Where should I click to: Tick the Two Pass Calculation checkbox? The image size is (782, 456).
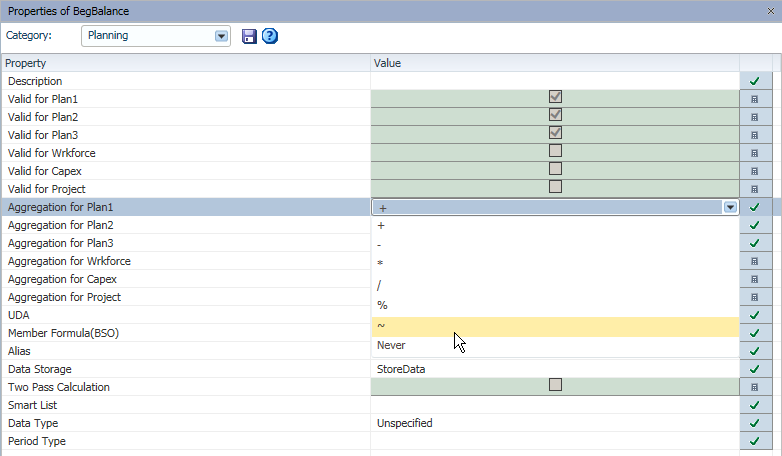point(555,385)
